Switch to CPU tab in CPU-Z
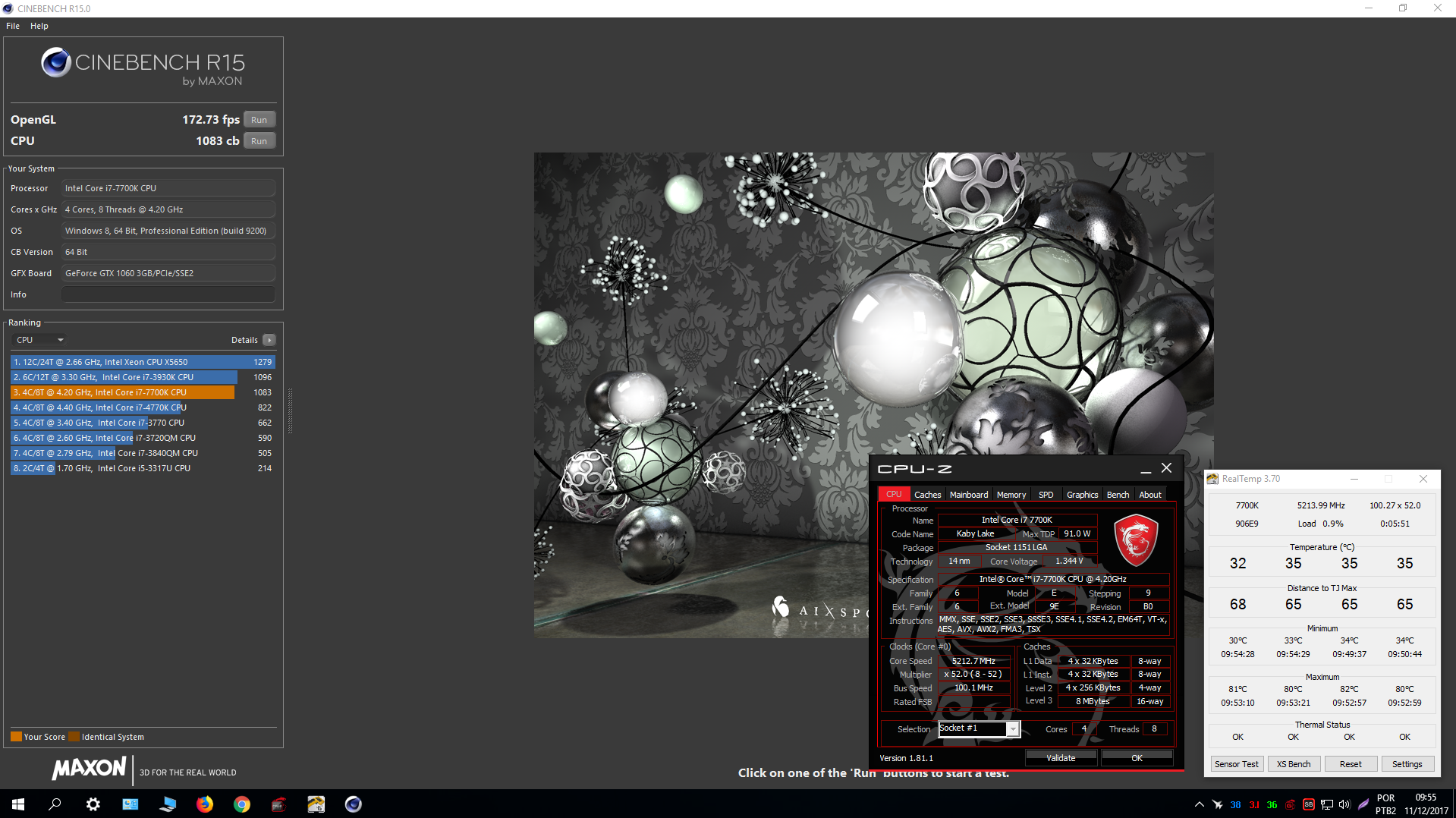This screenshot has width=1456, height=818. coord(894,495)
